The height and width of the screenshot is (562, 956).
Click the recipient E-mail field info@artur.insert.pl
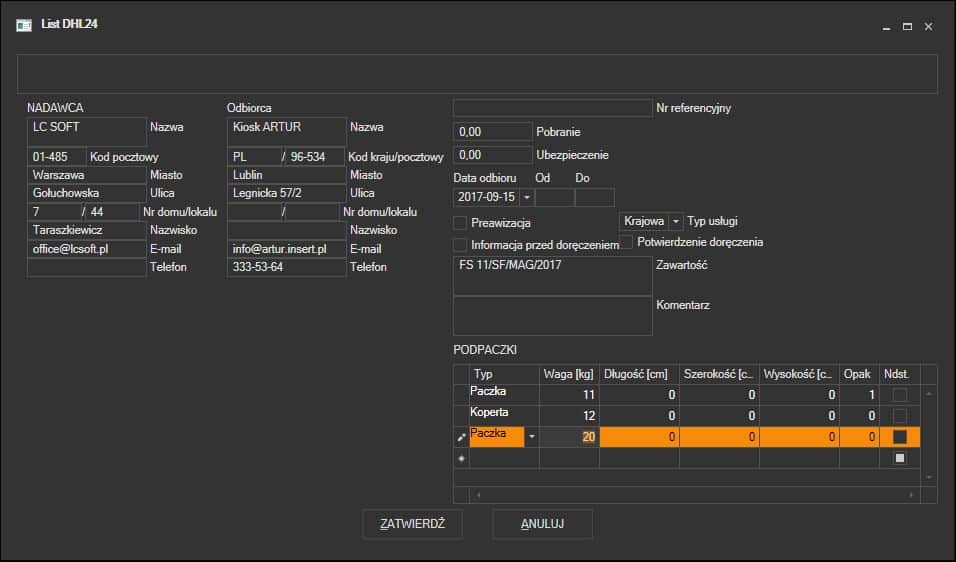tap(287, 249)
